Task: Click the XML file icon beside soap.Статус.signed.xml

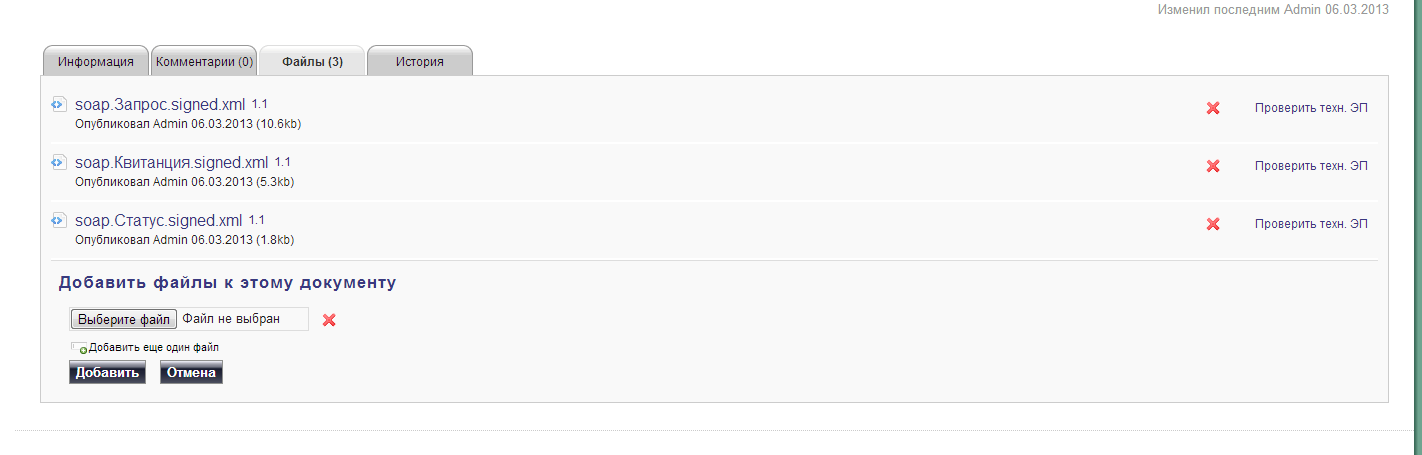Action: click(x=59, y=220)
